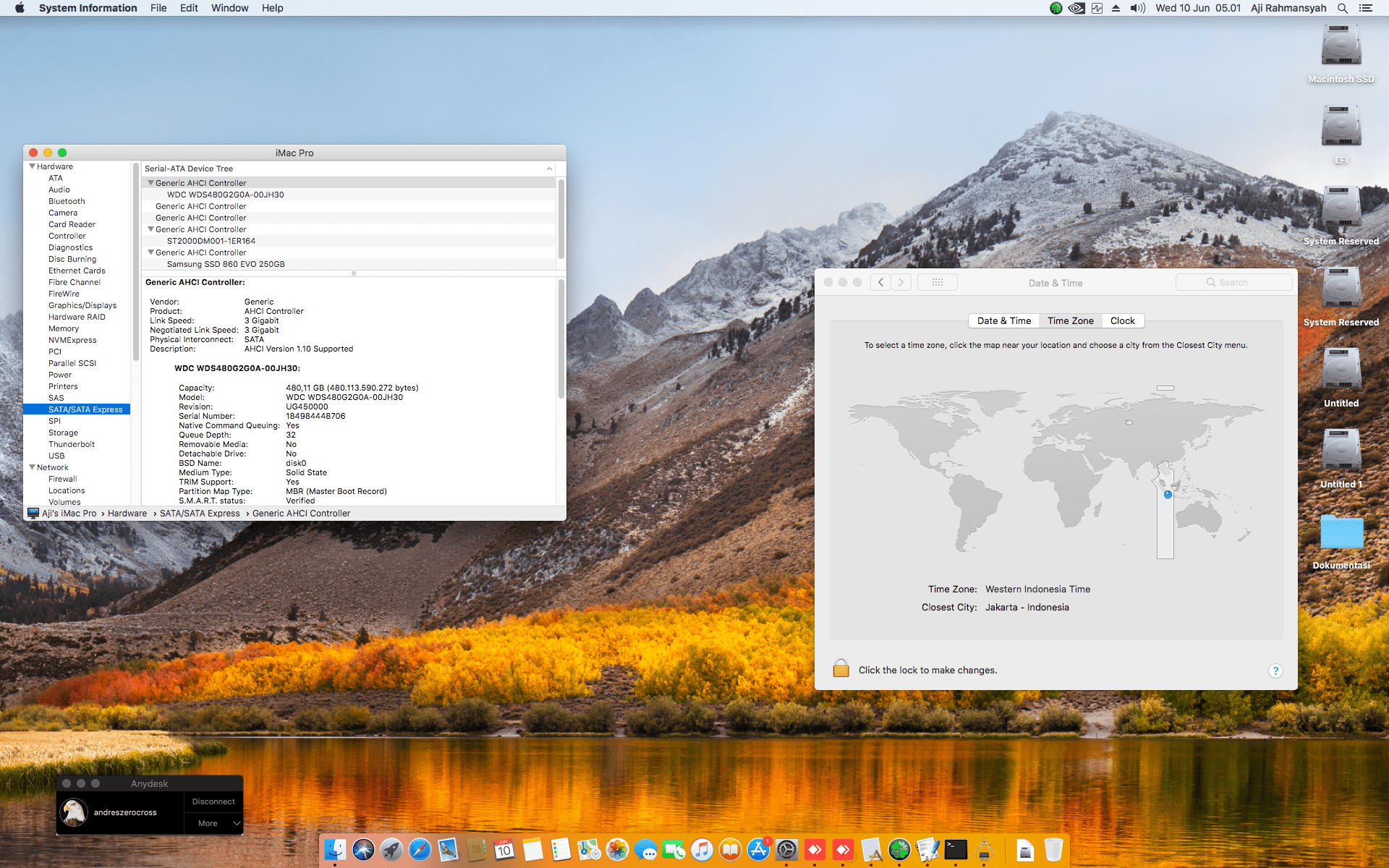Open Safari from the Dock
Screen dimensions: 1389x868
(x=420, y=849)
